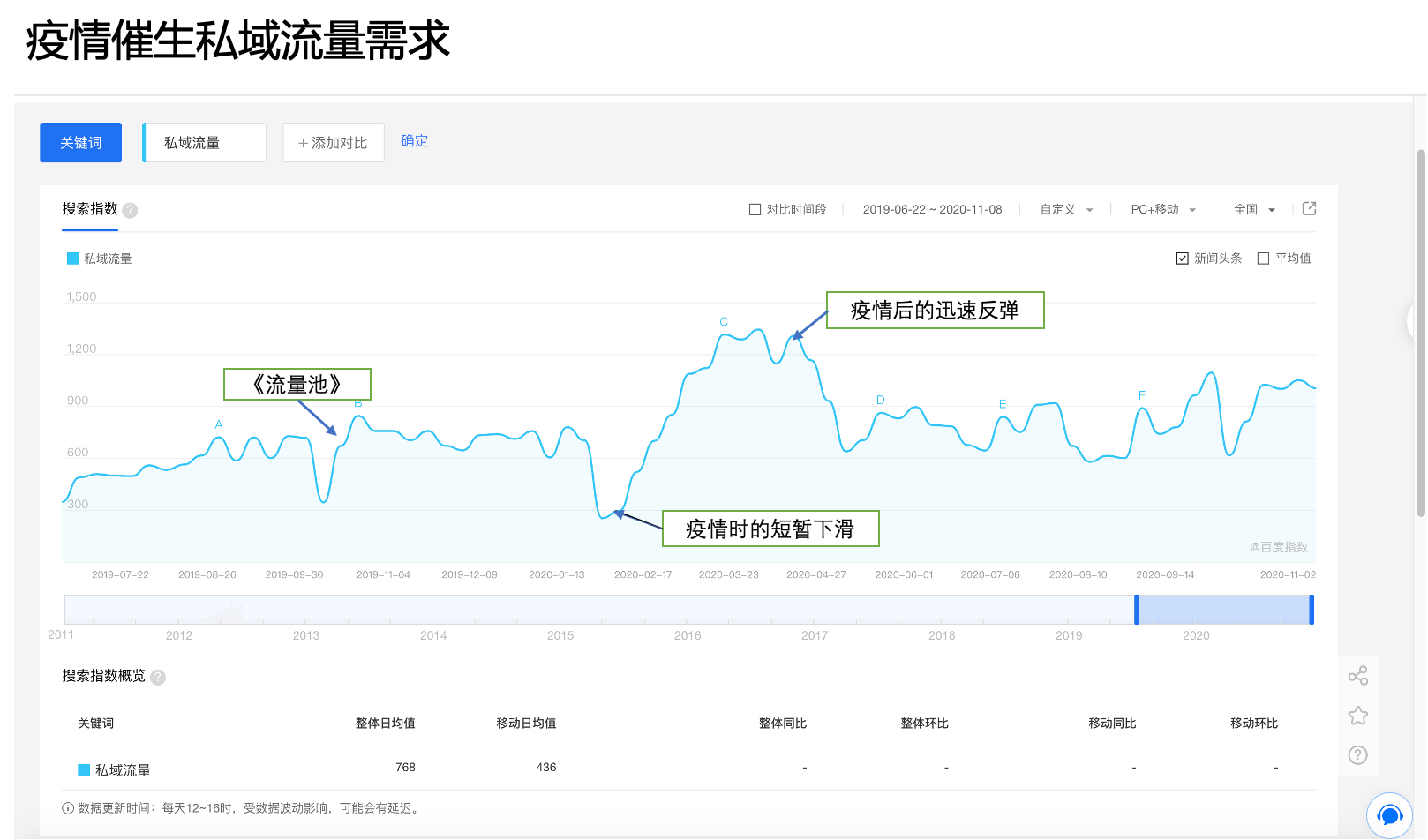This screenshot has width=1428, height=840.
Task: Click the 关键词 column header in the table
Action: (x=95, y=724)
